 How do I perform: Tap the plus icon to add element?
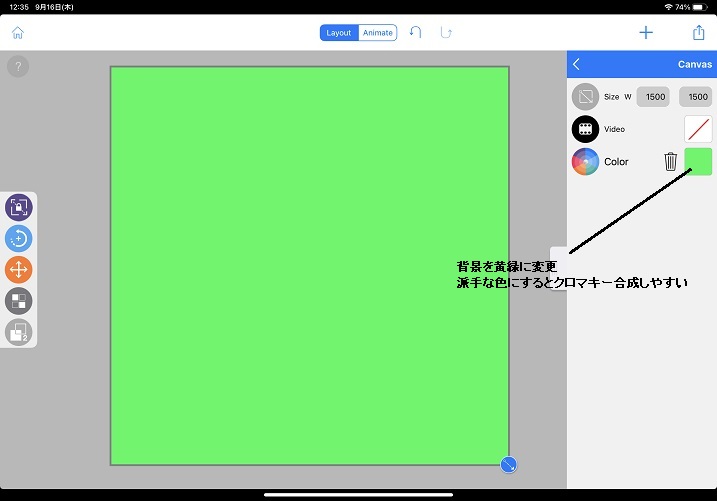click(646, 33)
